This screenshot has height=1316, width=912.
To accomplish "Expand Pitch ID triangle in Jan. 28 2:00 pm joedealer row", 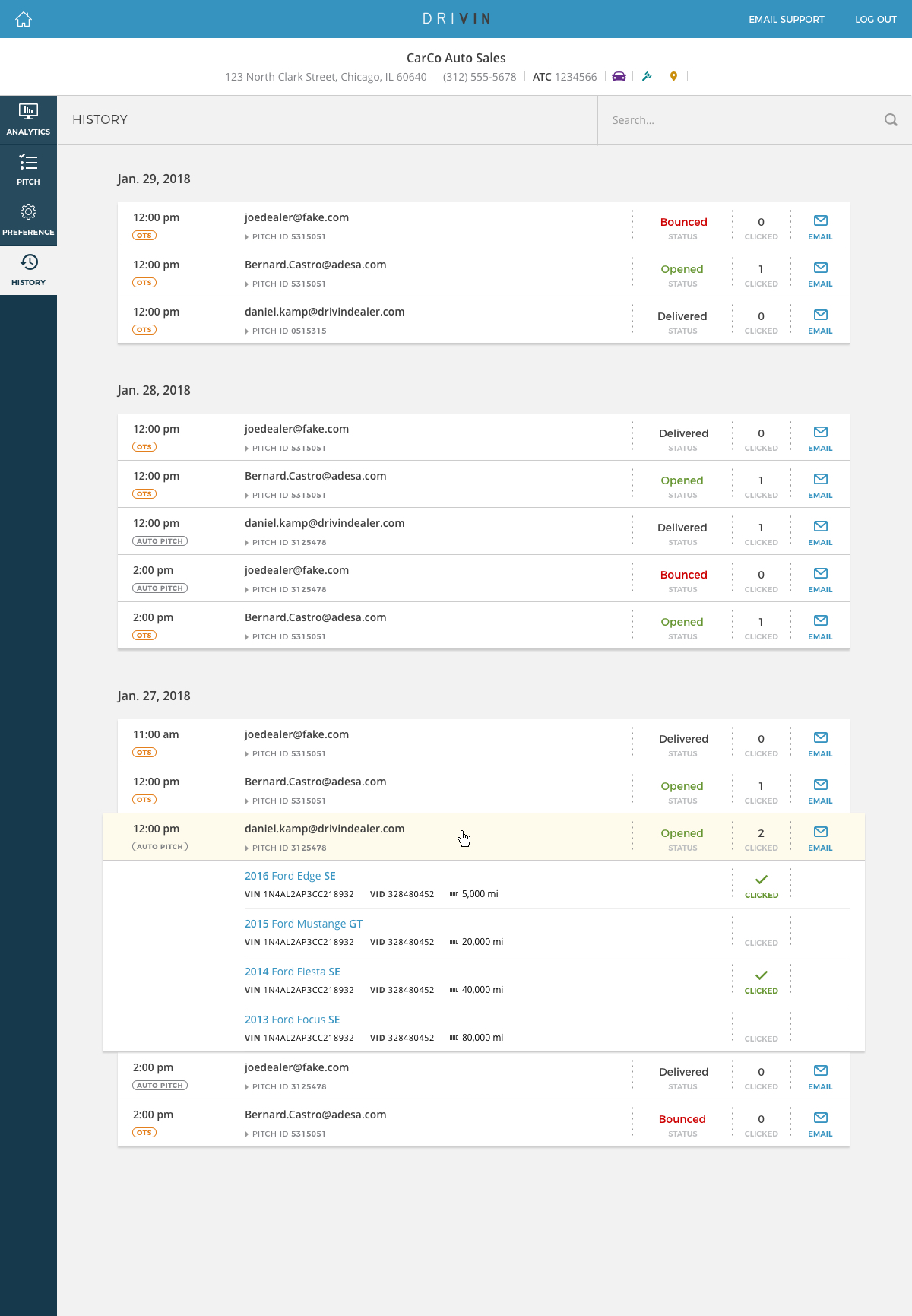I will point(246,590).
